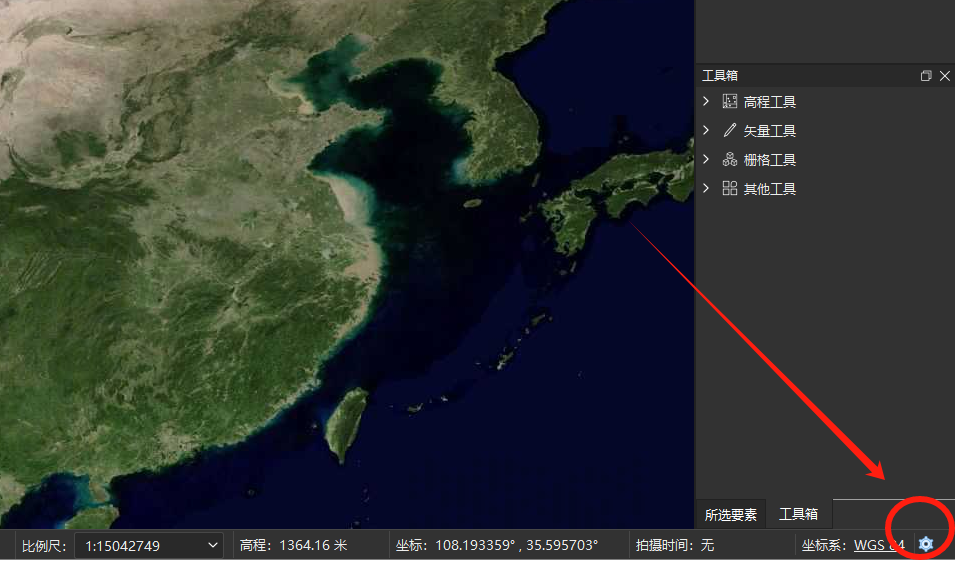This screenshot has height=561, width=955.
Task: Click the 栅格工具 raster icon
Action: (x=730, y=160)
